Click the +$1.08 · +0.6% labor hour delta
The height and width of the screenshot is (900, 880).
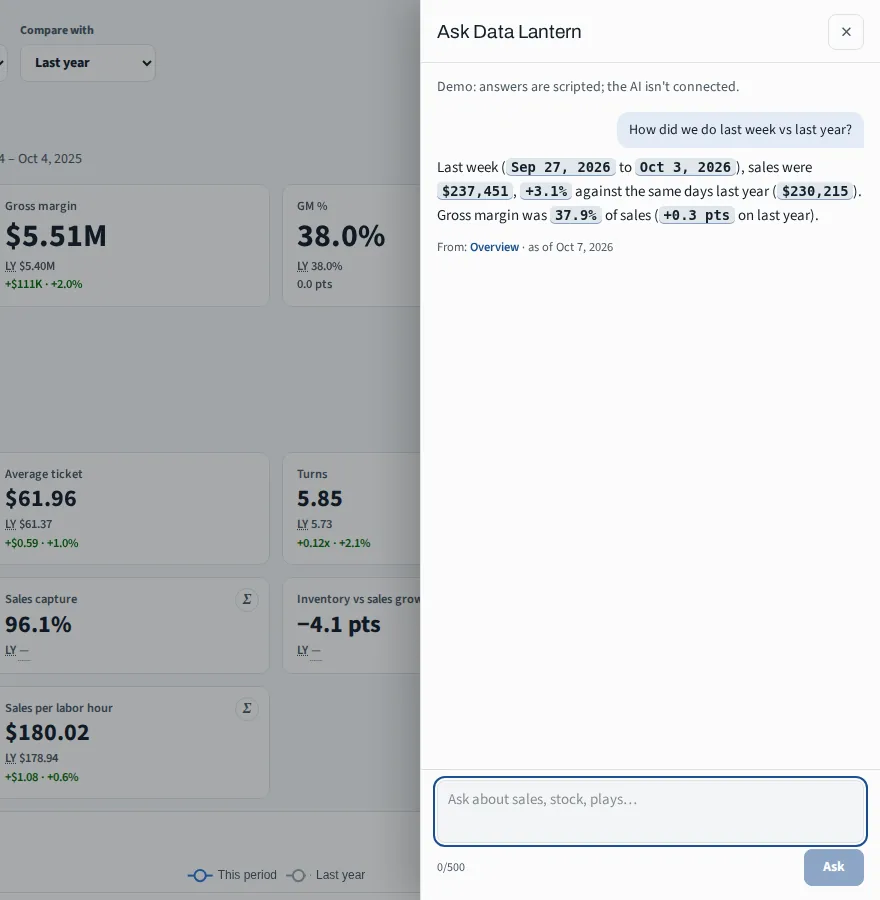tap(41, 777)
